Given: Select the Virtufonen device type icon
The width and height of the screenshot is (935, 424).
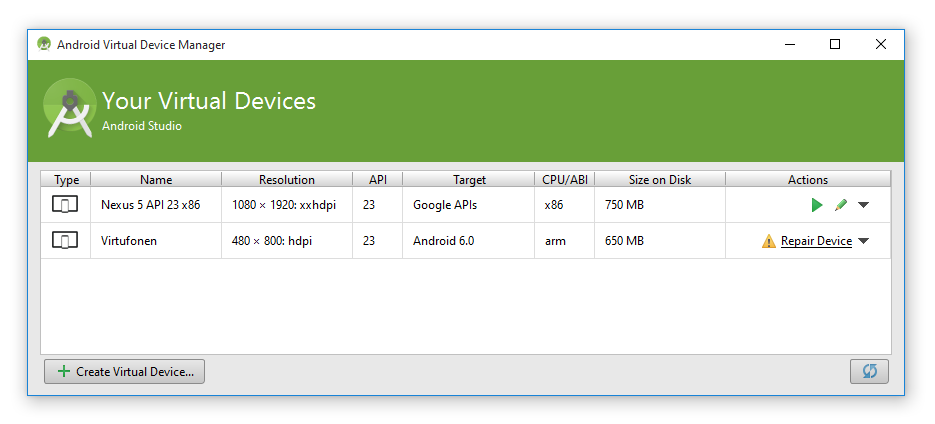Looking at the screenshot, I should (x=65, y=241).
